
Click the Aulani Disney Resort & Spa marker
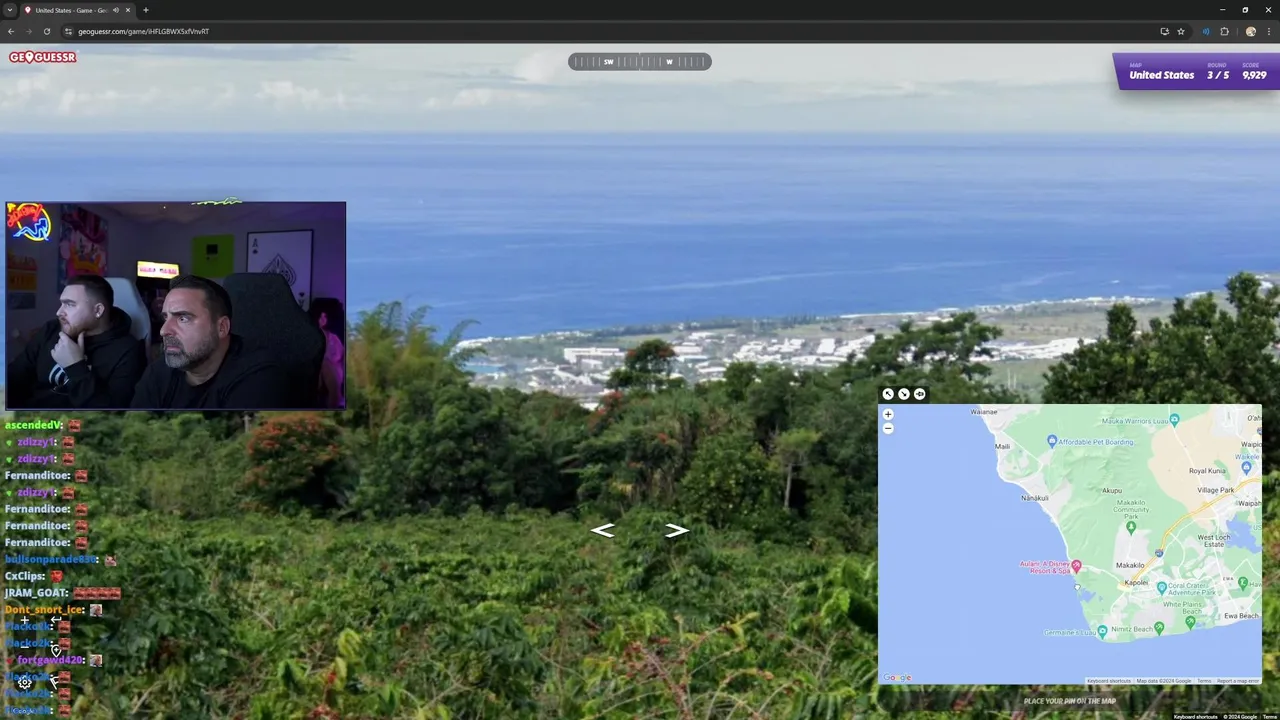coord(1076,566)
